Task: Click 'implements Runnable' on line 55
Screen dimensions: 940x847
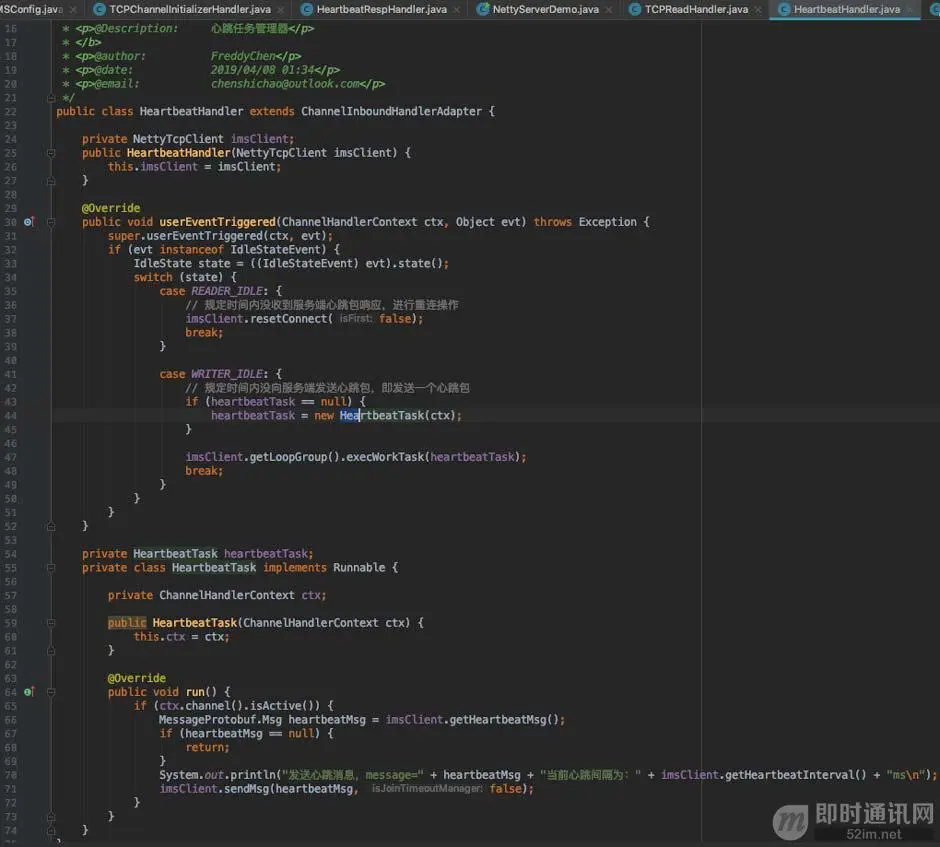Action: point(324,568)
